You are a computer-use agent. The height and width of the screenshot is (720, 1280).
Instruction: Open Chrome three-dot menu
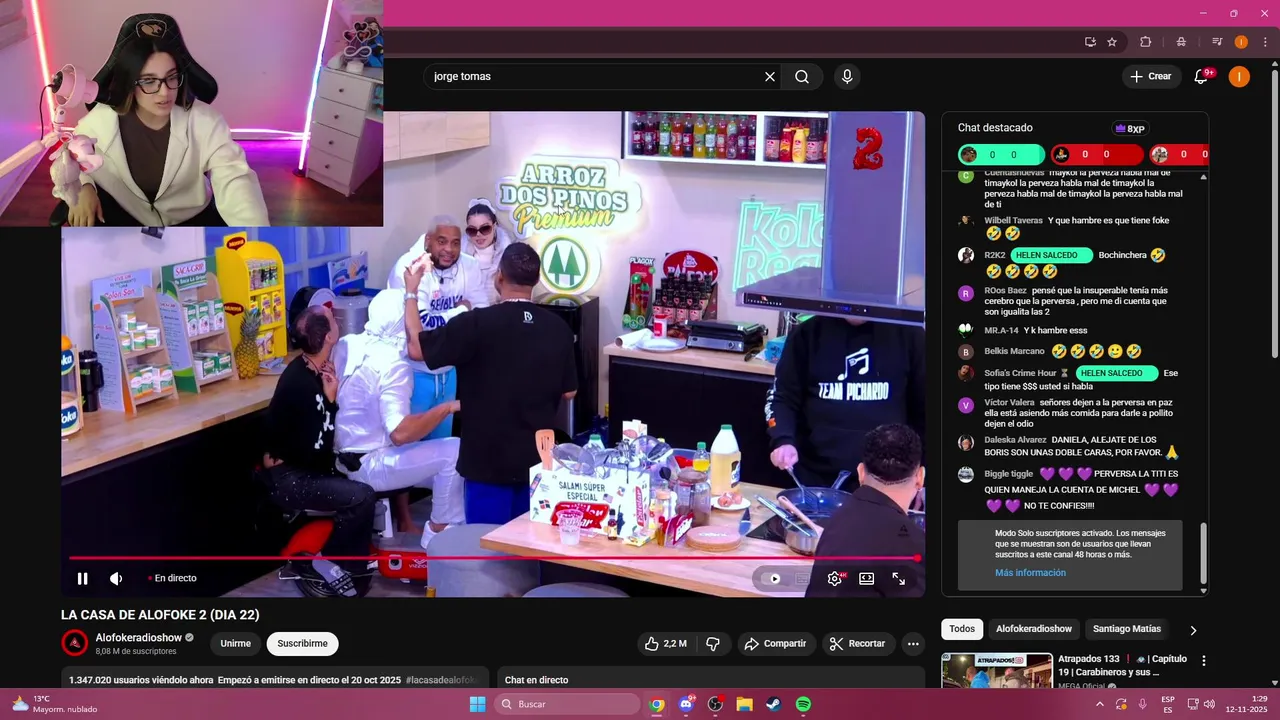(x=1265, y=42)
